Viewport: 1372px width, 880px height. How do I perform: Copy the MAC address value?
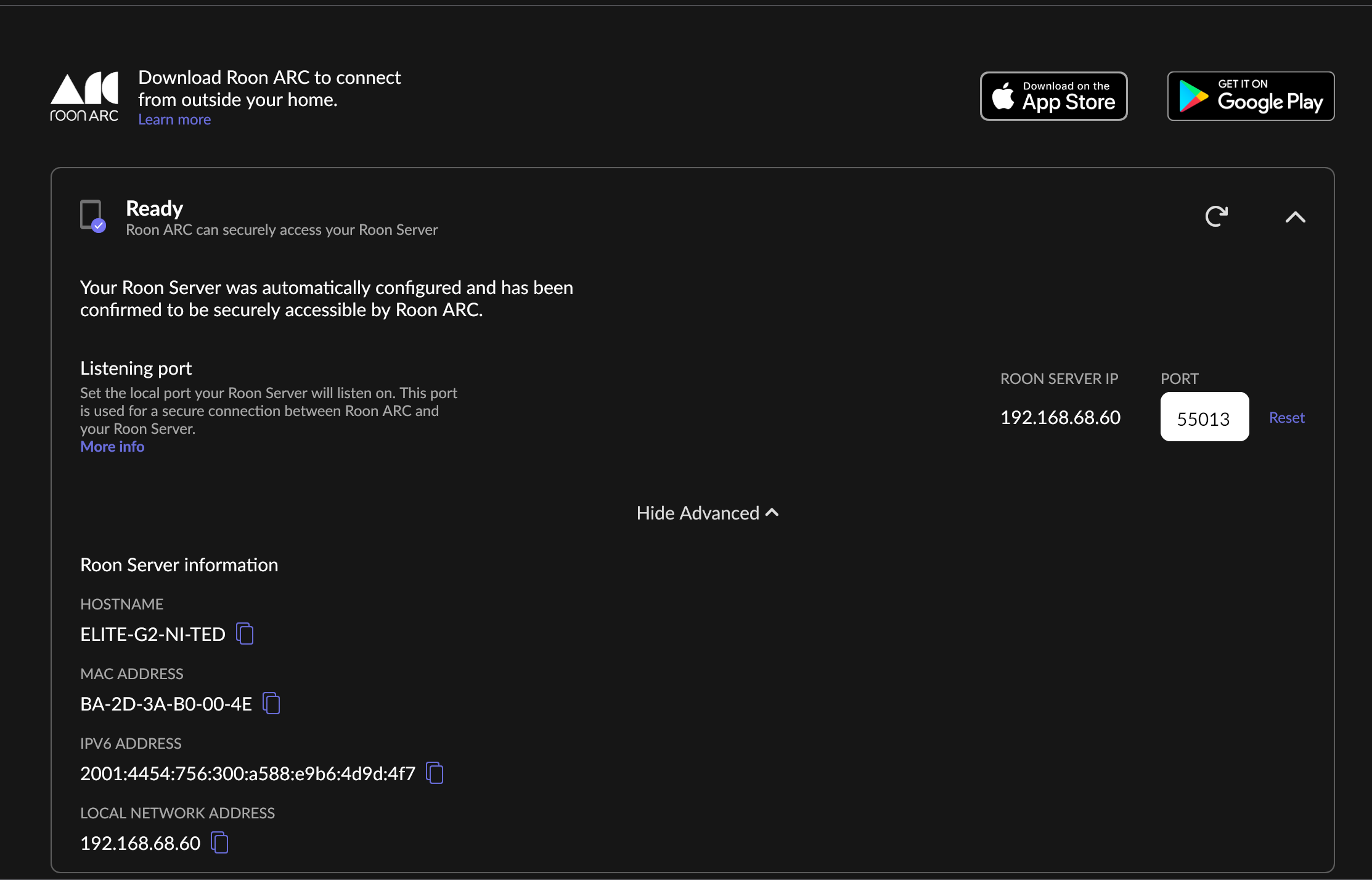coord(271,703)
